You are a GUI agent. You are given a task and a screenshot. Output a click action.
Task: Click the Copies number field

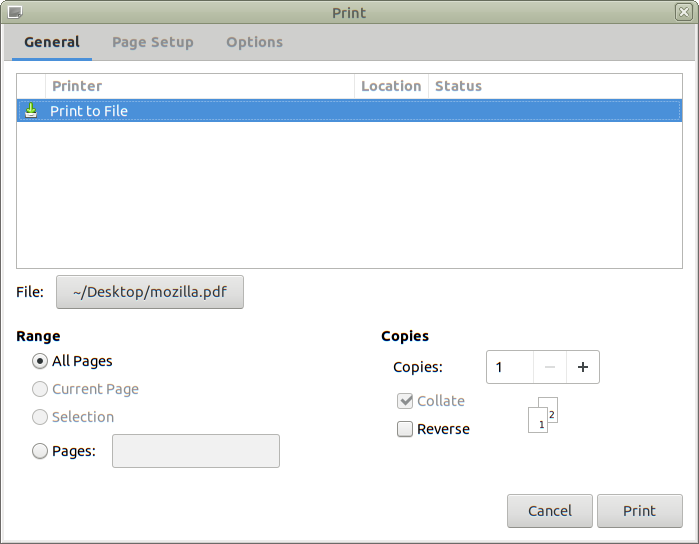coord(510,367)
